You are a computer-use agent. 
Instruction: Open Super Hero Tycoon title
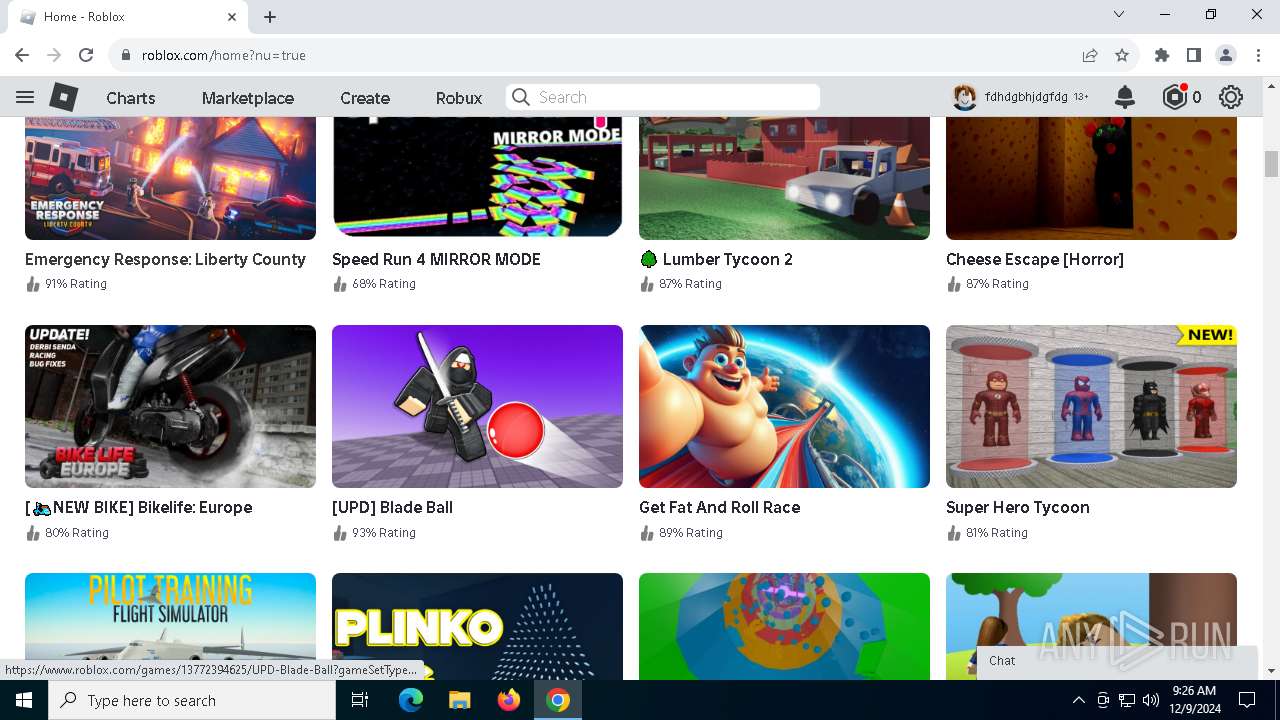(x=1018, y=507)
